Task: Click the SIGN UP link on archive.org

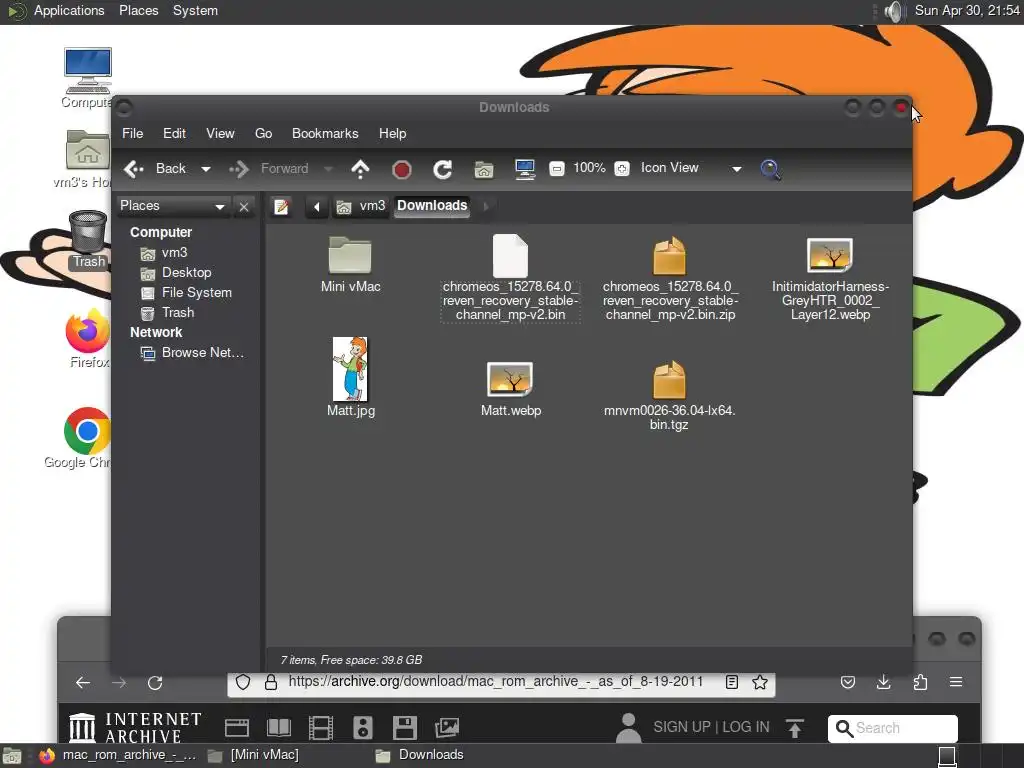Action: [x=682, y=727]
